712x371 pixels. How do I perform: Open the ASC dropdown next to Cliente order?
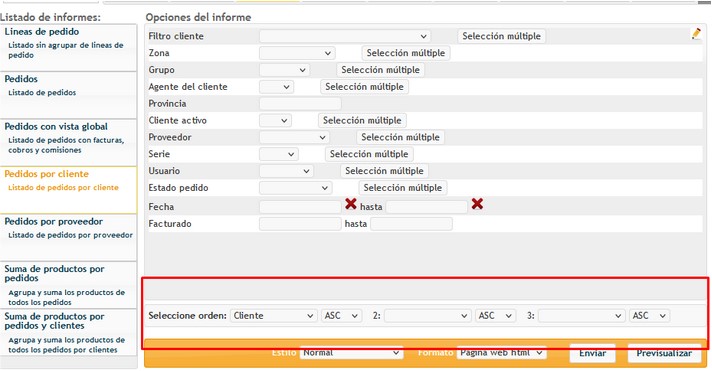coord(341,316)
